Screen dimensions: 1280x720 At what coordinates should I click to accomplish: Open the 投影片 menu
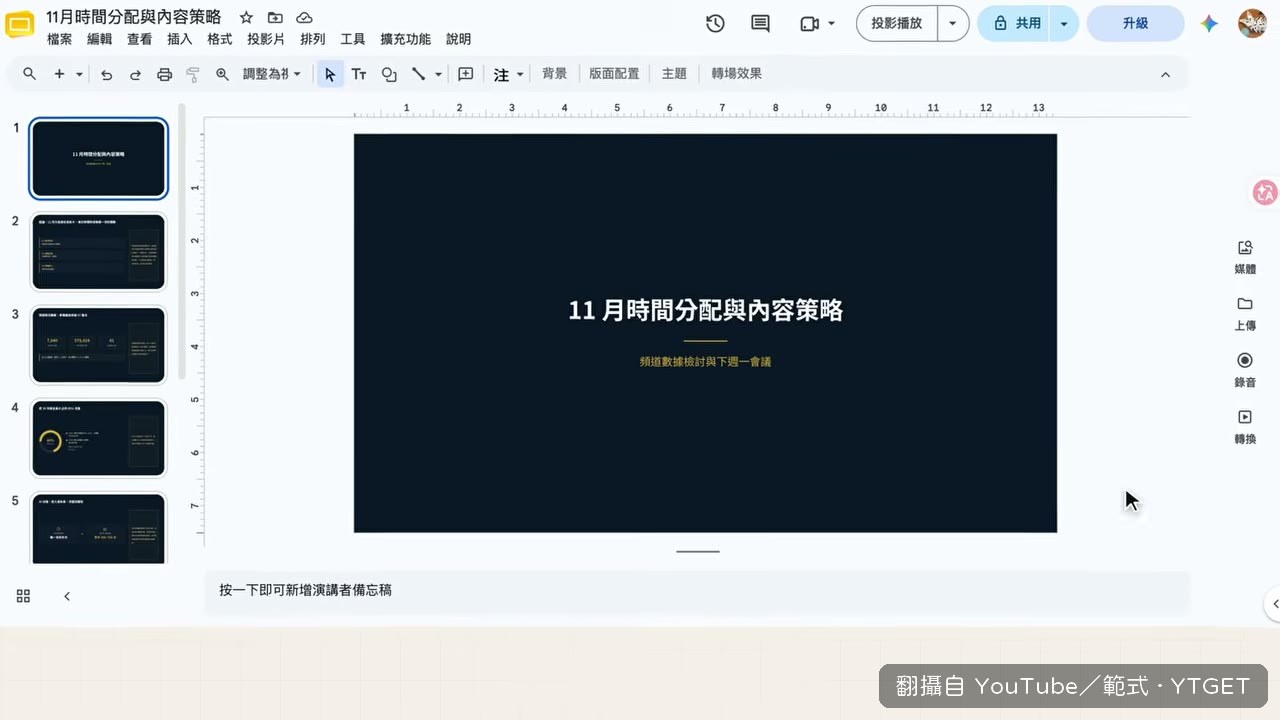(266, 39)
